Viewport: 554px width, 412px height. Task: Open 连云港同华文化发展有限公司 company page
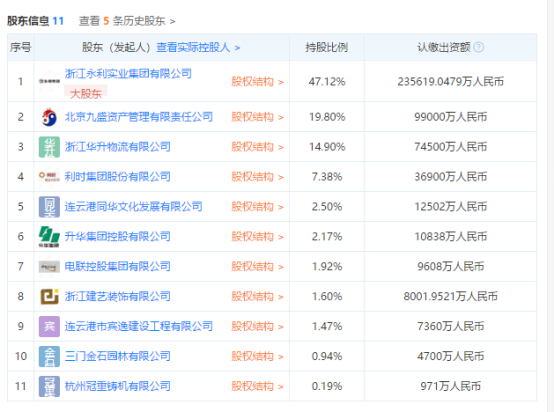[133, 206]
